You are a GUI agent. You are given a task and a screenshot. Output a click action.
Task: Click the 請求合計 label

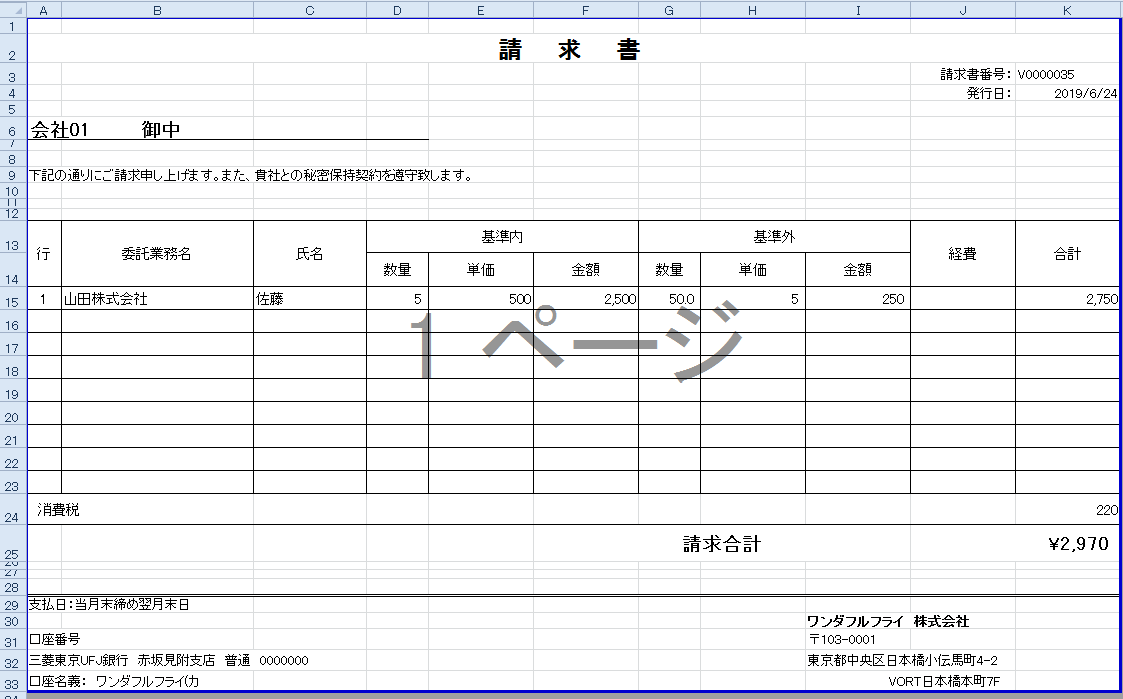click(721, 544)
